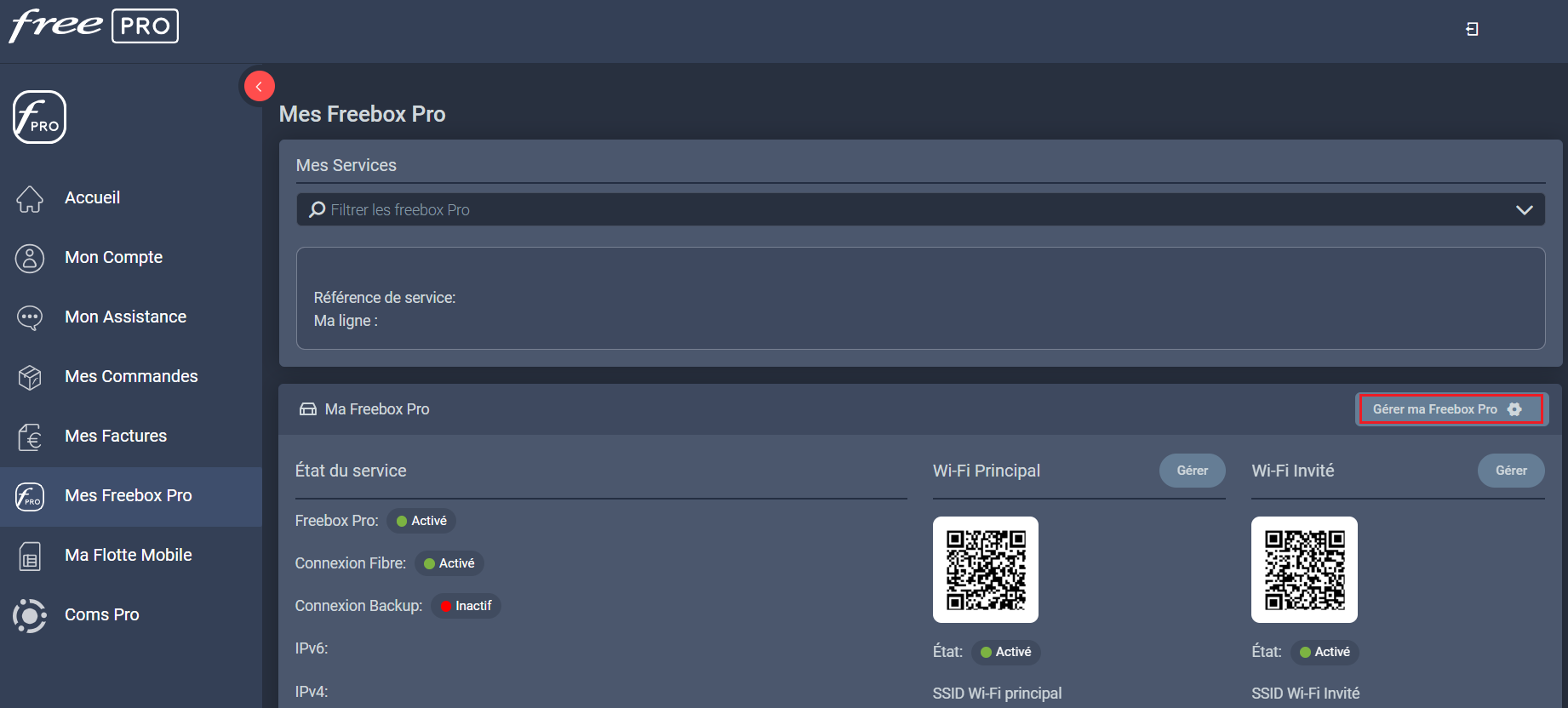Open Mon Assistance section

tap(131, 317)
